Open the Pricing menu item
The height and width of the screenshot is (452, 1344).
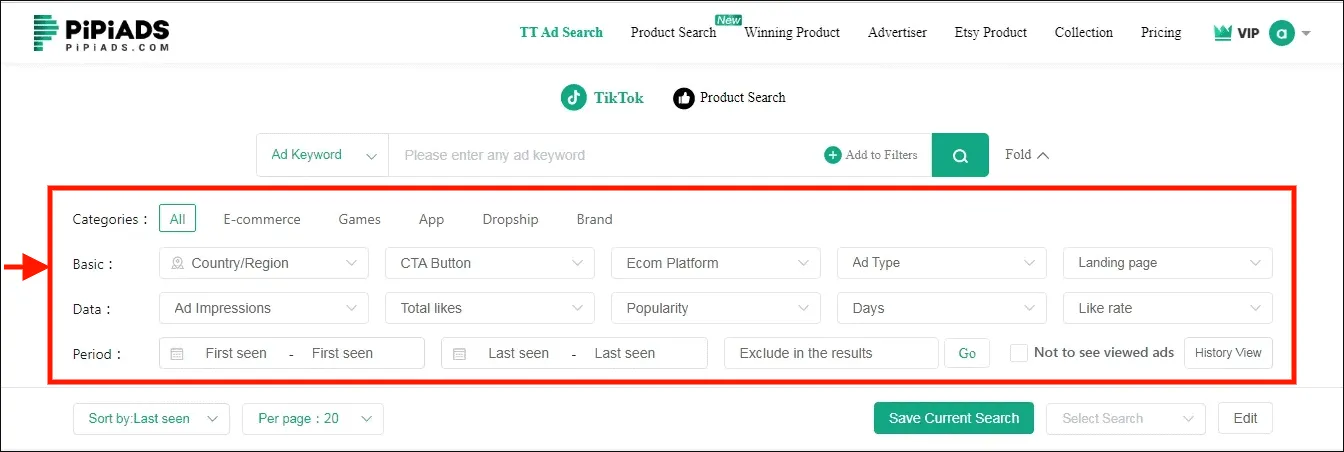[x=1160, y=33]
